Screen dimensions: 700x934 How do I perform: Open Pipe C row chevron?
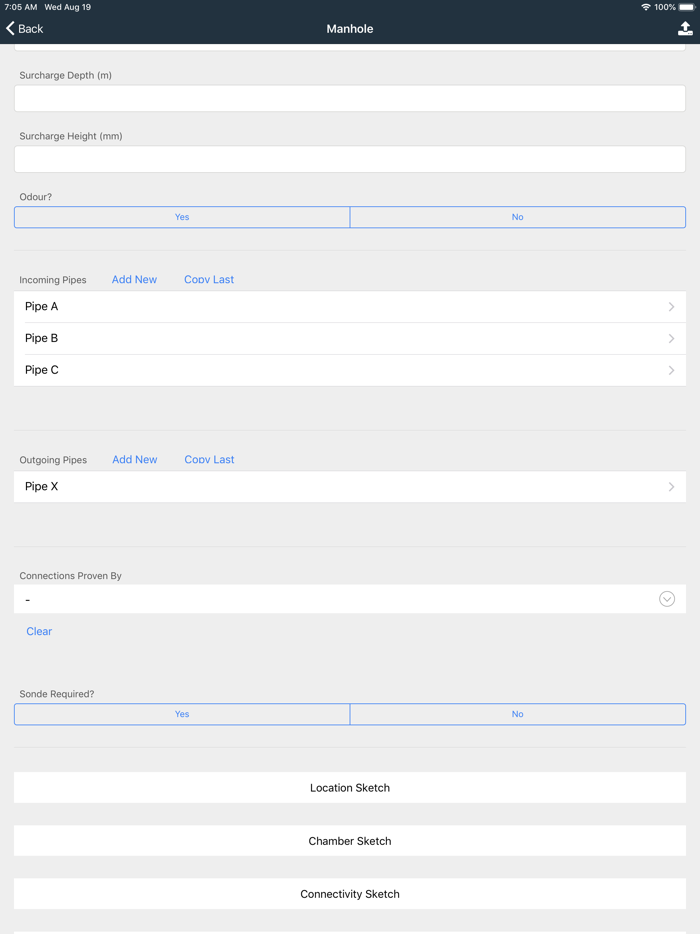tap(671, 370)
